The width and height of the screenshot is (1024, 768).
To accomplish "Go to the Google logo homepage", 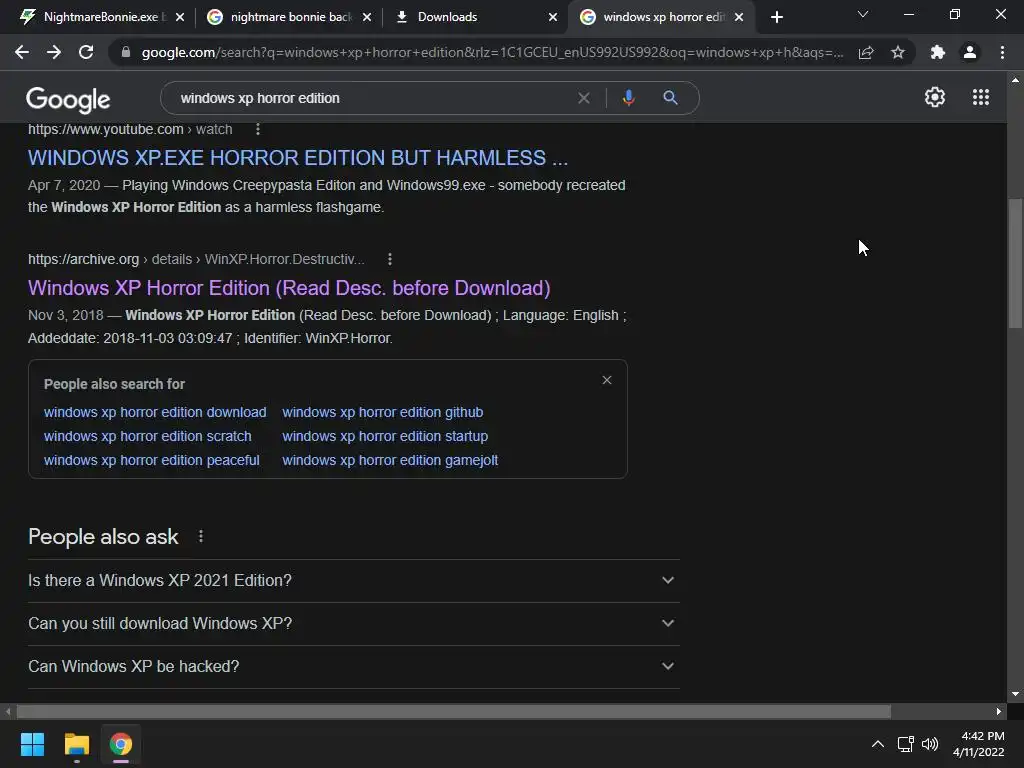I will coord(68,99).
